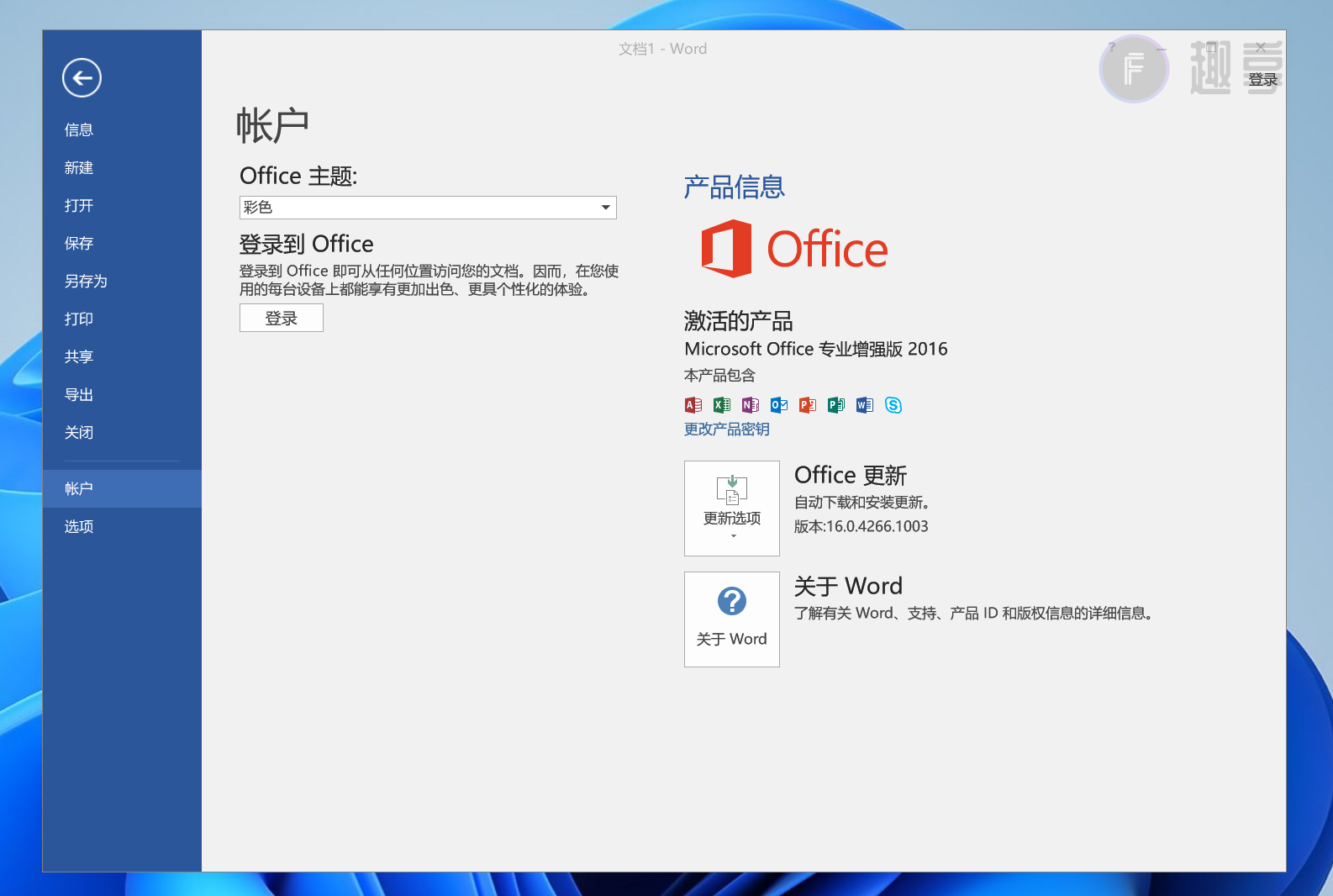Choose 保存 in the sidebar
The width and height of the screenshot is (1333, 896).
[x=122, y=243]
